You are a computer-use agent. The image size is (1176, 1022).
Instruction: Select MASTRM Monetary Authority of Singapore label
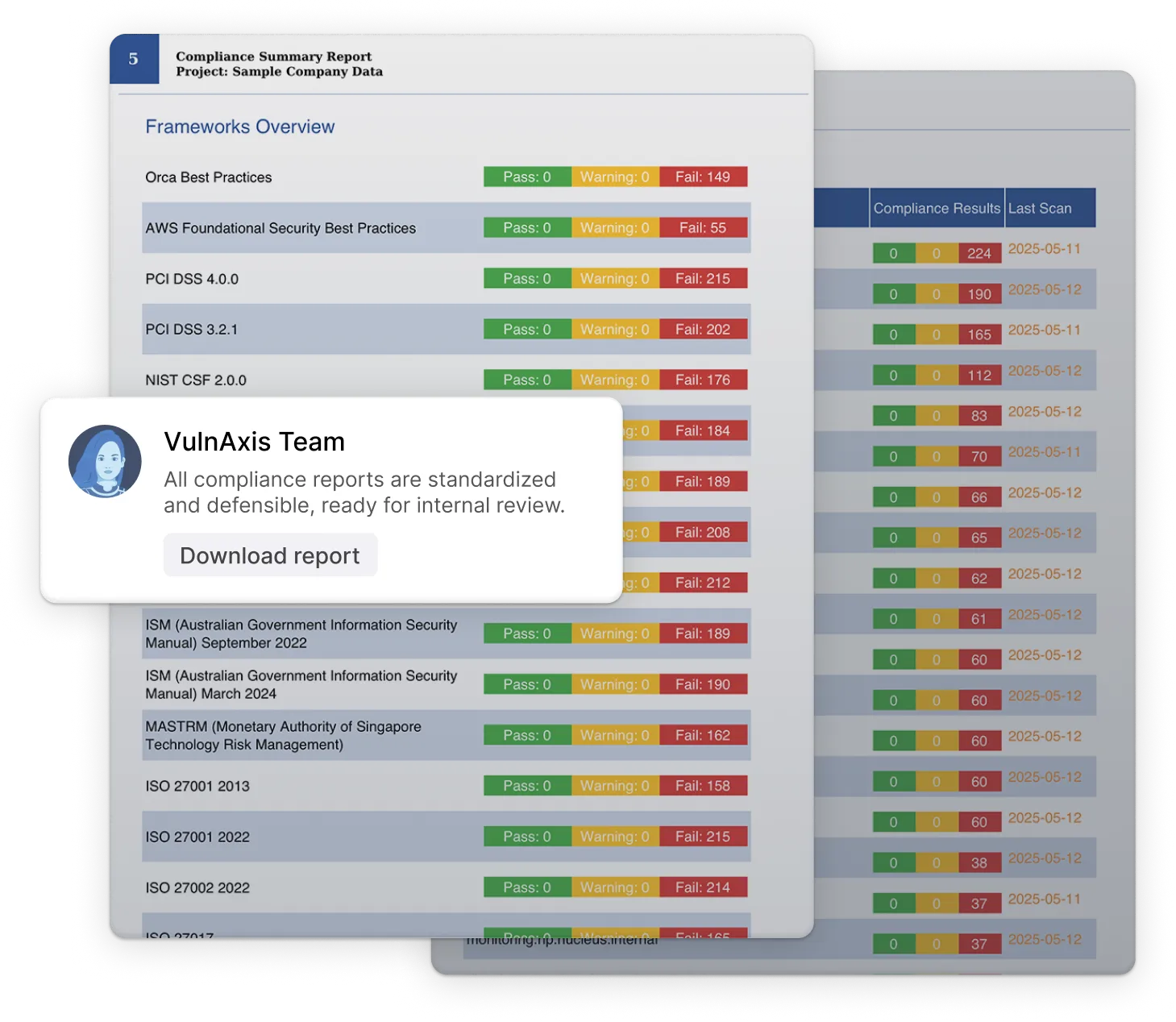283,735
